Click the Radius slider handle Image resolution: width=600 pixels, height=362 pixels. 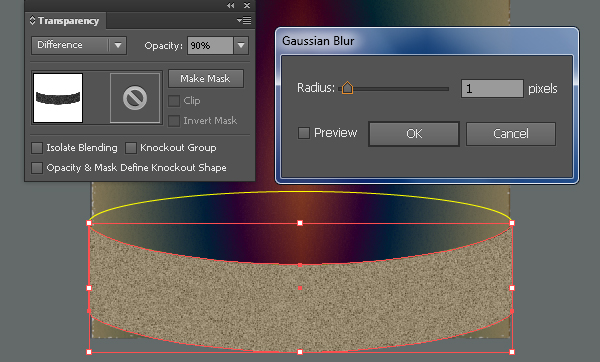click(347, 88)
